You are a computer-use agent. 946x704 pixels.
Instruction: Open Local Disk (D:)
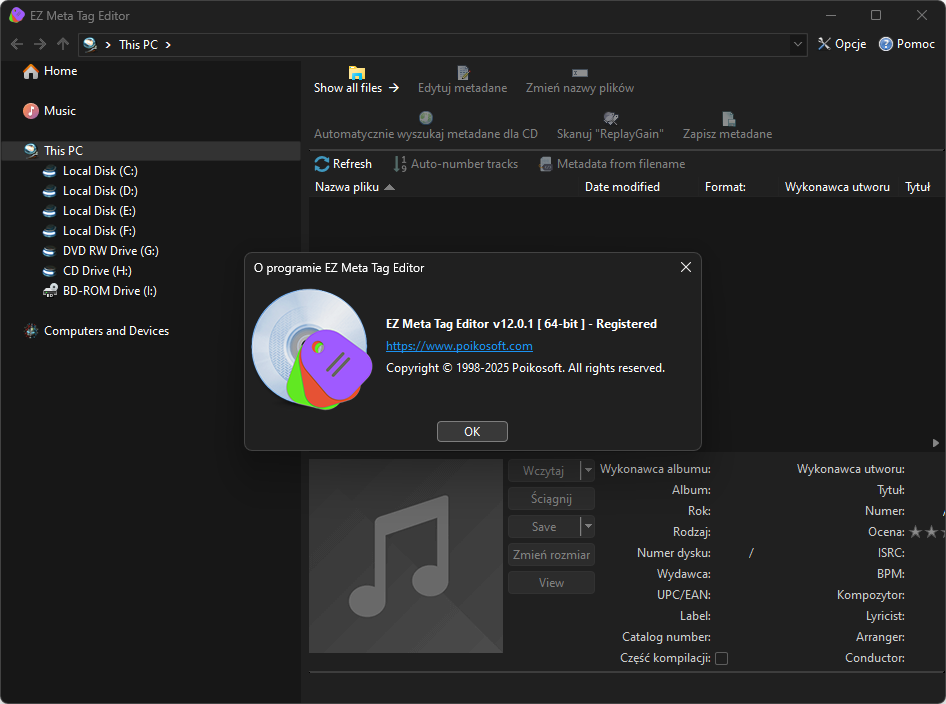(90, 191)
